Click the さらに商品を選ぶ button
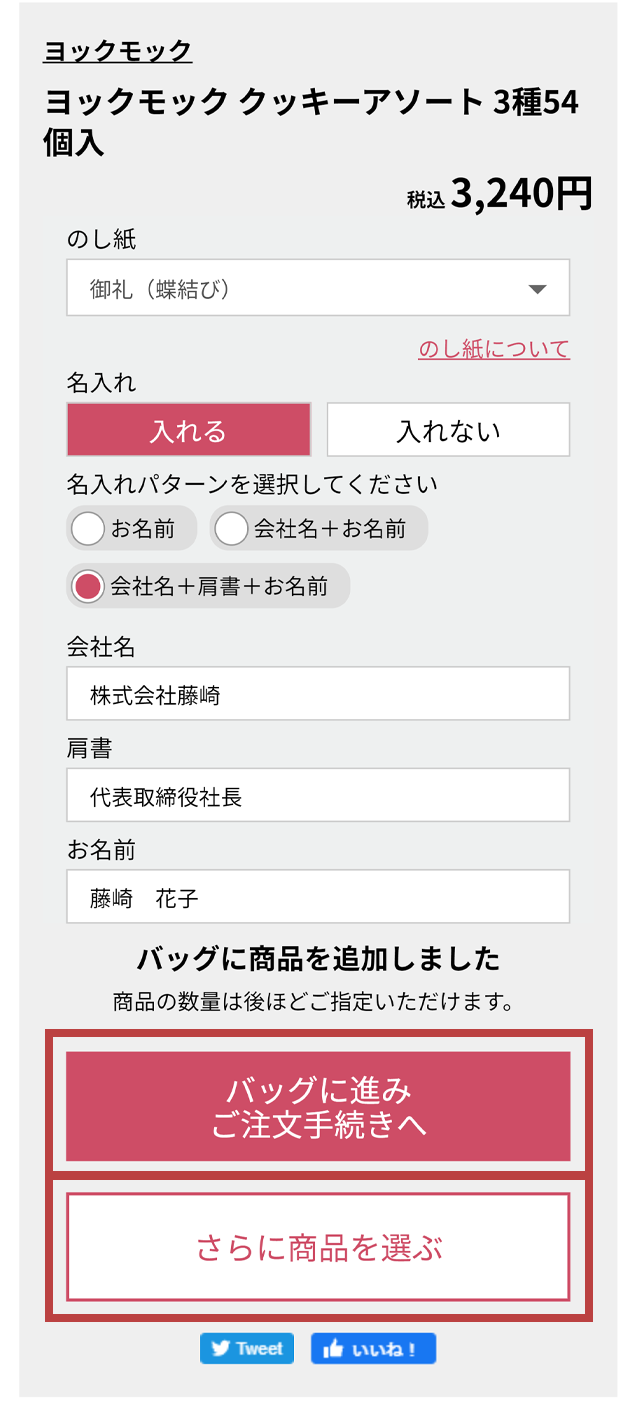Image resolution: width=638 pixels, height=1405 pixels. point(318,1247)
